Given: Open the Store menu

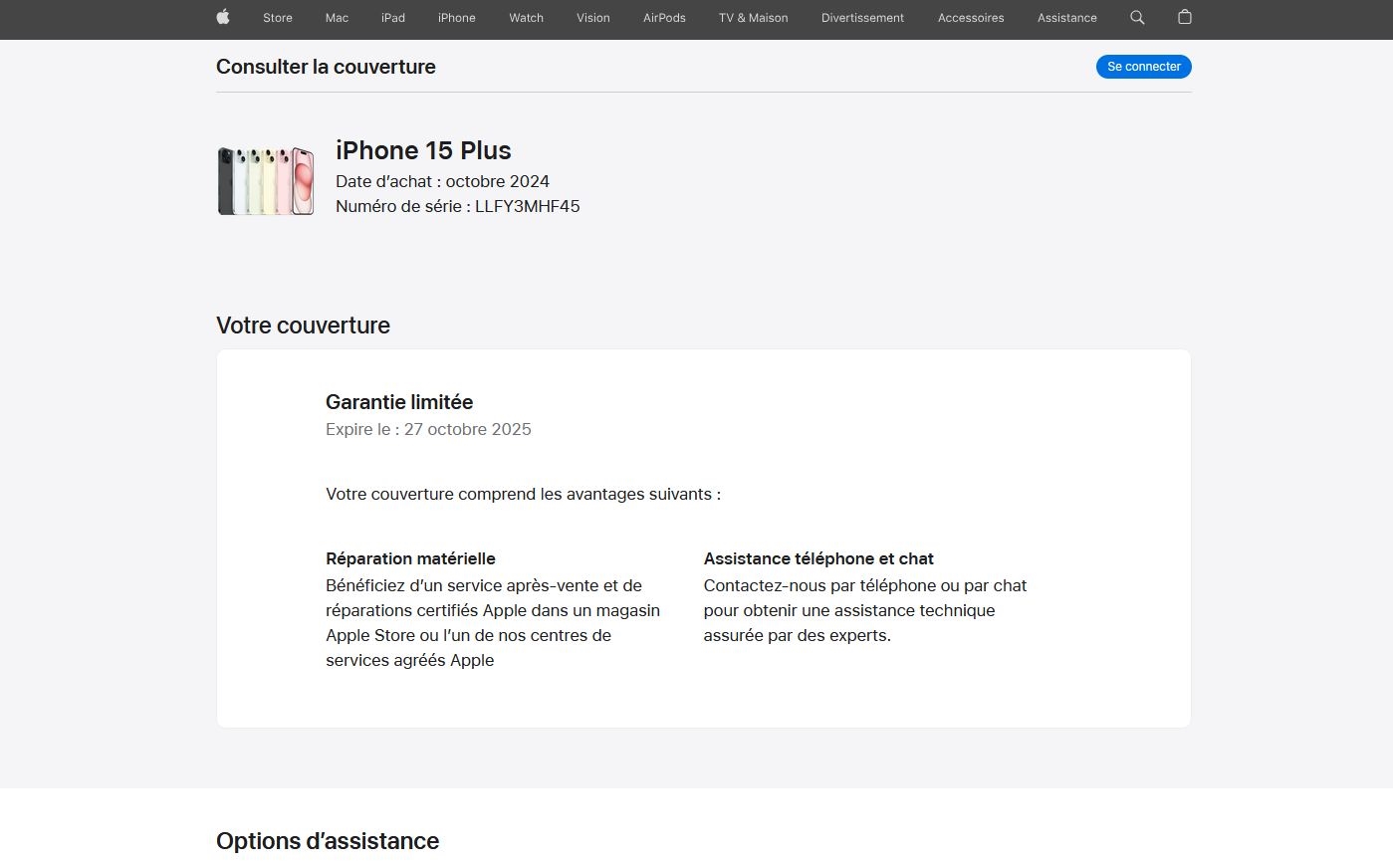Looking at the screenshot, I should pyautogui.click(x=278, y=18).
